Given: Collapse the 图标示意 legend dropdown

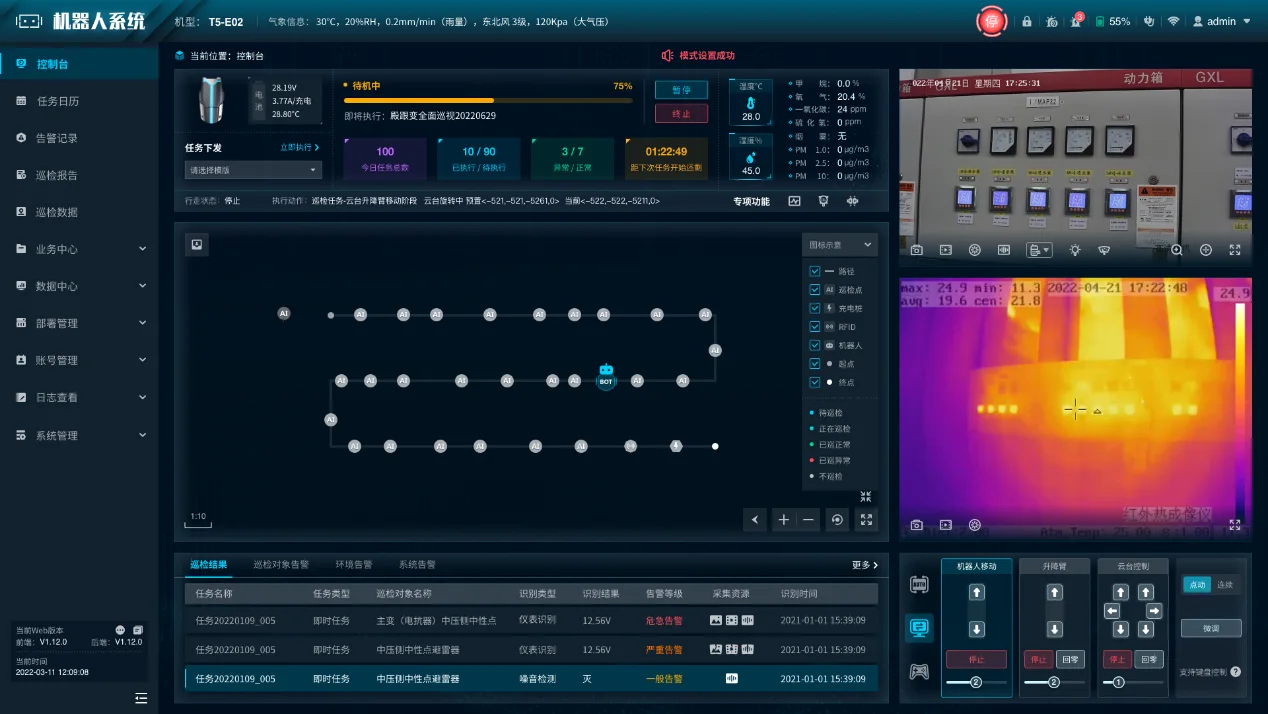Looking at the screenshot, I should coord(839,245).
